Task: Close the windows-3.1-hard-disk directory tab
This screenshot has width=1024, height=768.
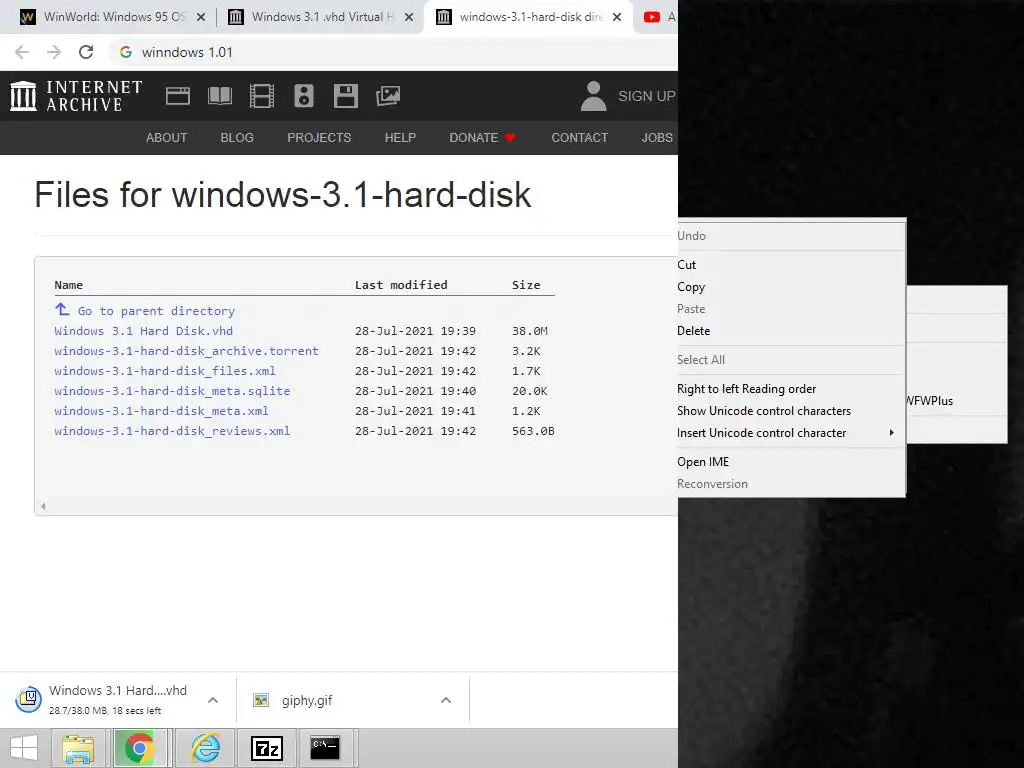Action: click(616, 17)
